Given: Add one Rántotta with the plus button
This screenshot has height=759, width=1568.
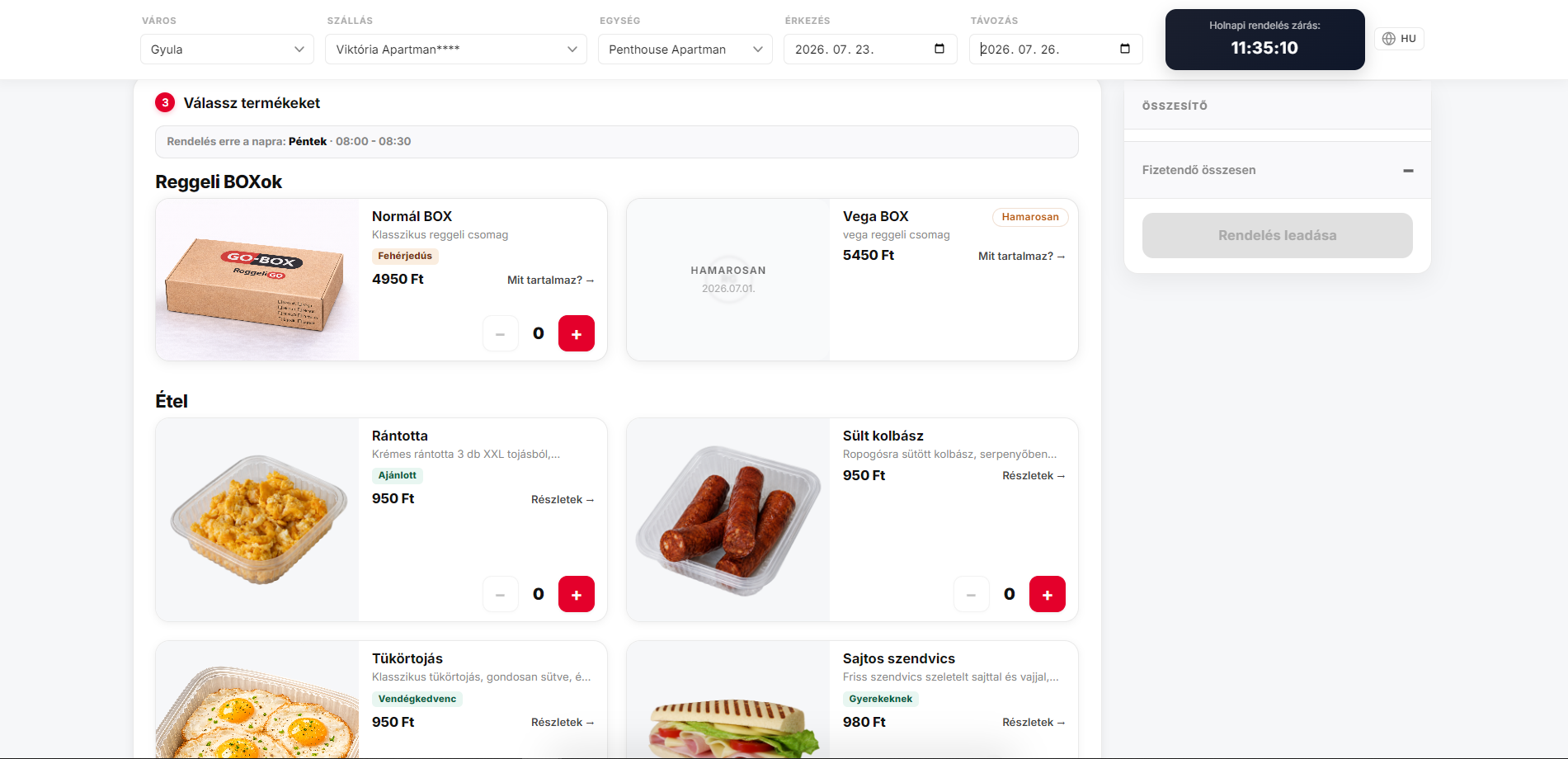Looking at the screenshot, I should point(577,594).
